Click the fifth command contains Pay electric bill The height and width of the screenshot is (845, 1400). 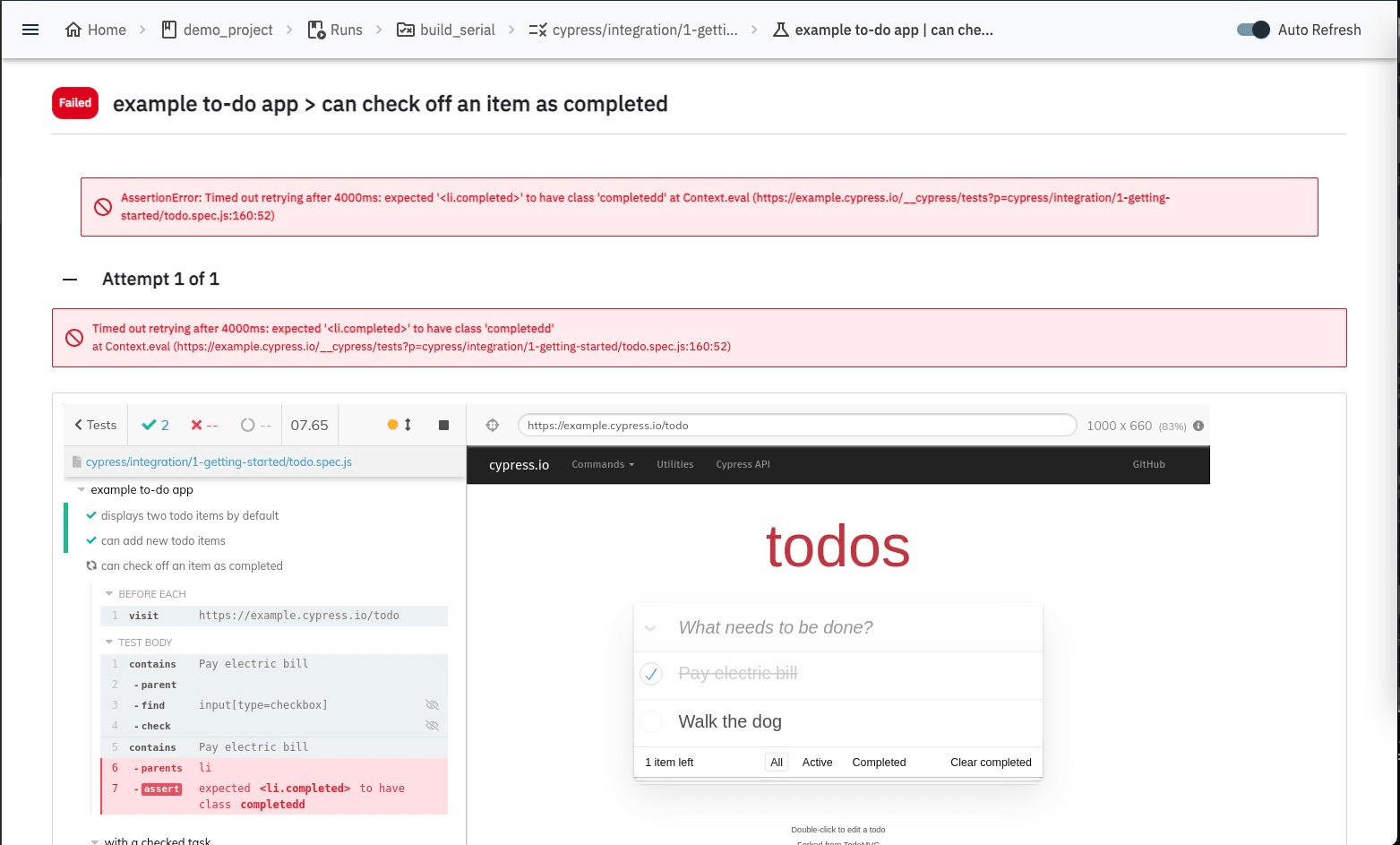(x=274, y=746)
